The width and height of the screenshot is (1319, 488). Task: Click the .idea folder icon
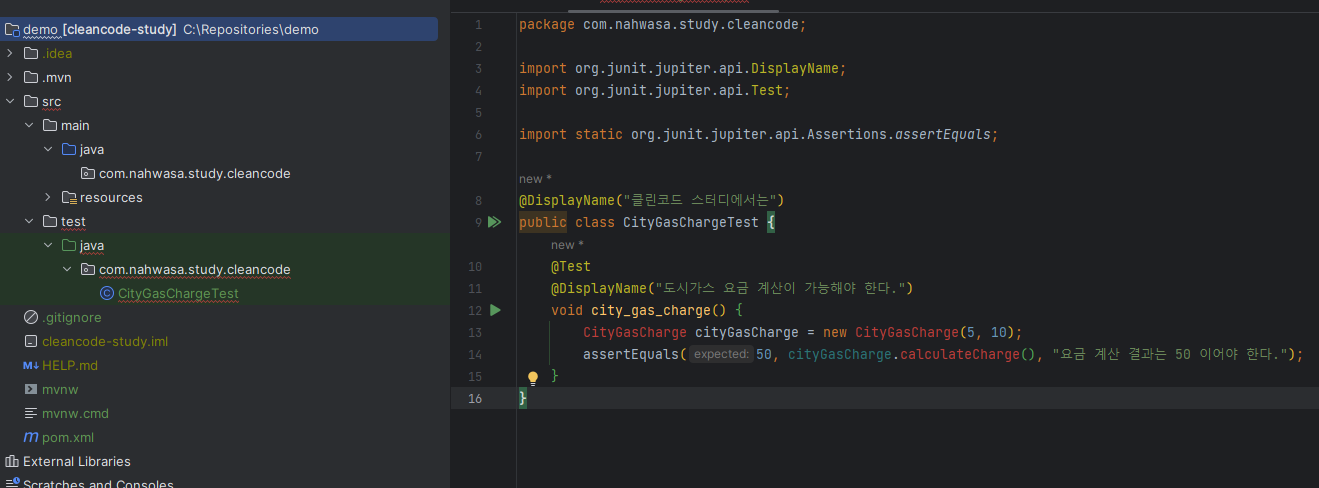coord(31,53)
